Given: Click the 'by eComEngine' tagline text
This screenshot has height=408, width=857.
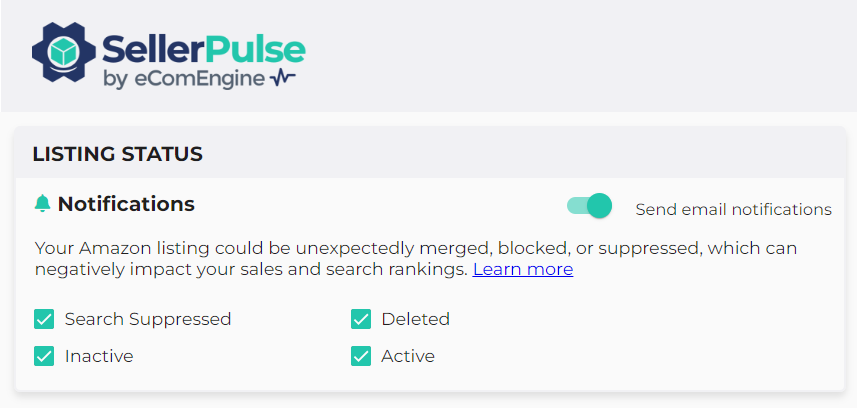Looking at the screenshot, I should pos(183,79).
